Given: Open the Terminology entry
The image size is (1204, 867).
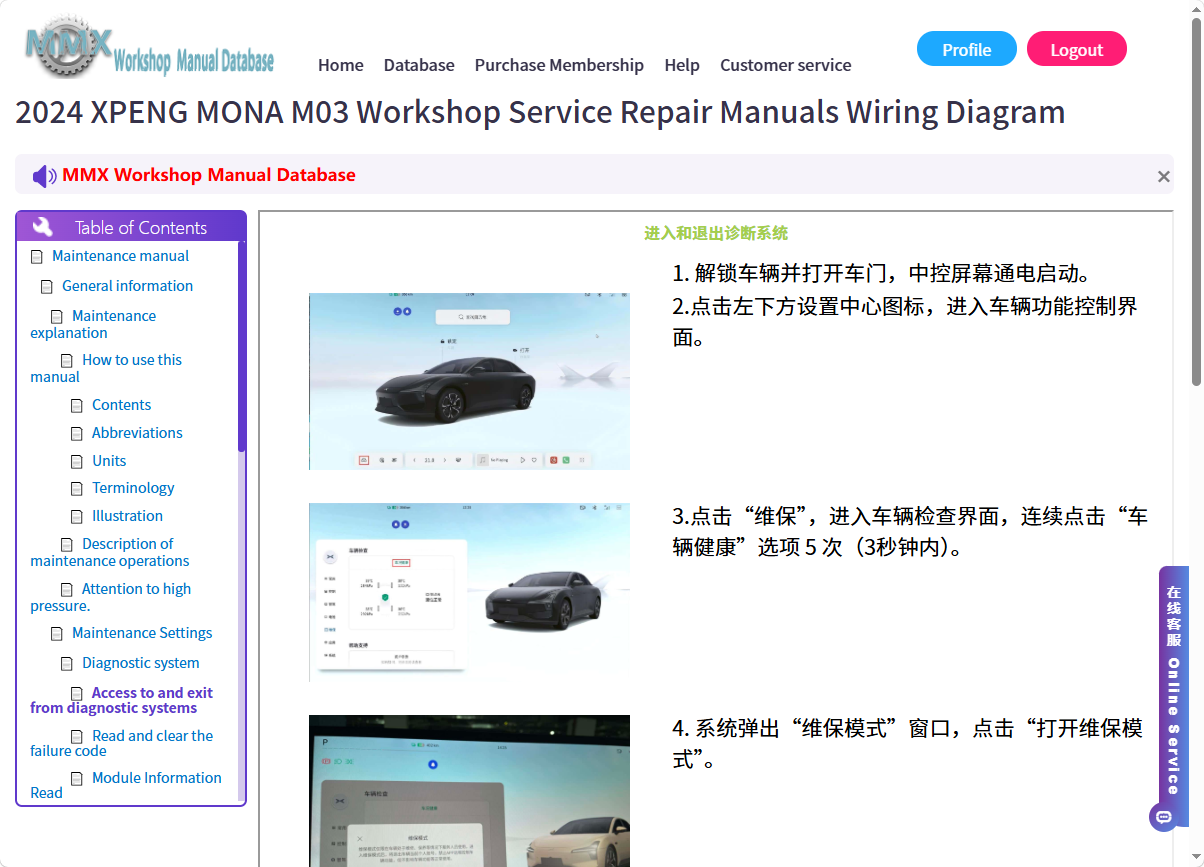Looking at the screenshot, I should [x=133, y=488].
